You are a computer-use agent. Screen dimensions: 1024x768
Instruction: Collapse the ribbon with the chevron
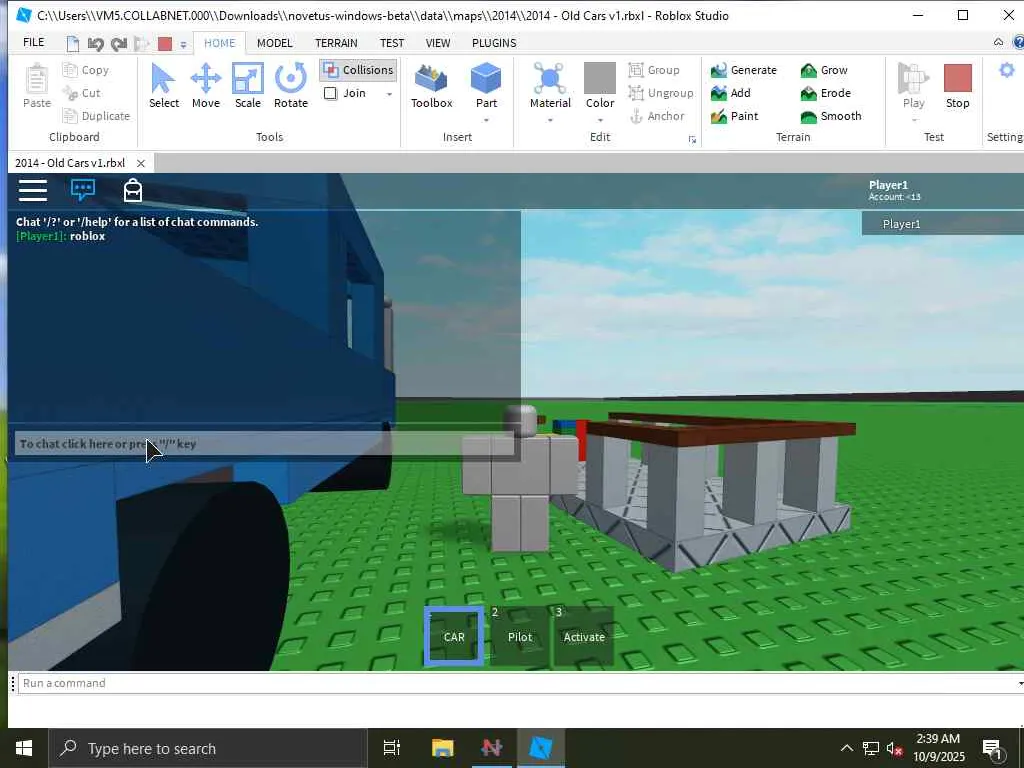(x=998, y=42)
